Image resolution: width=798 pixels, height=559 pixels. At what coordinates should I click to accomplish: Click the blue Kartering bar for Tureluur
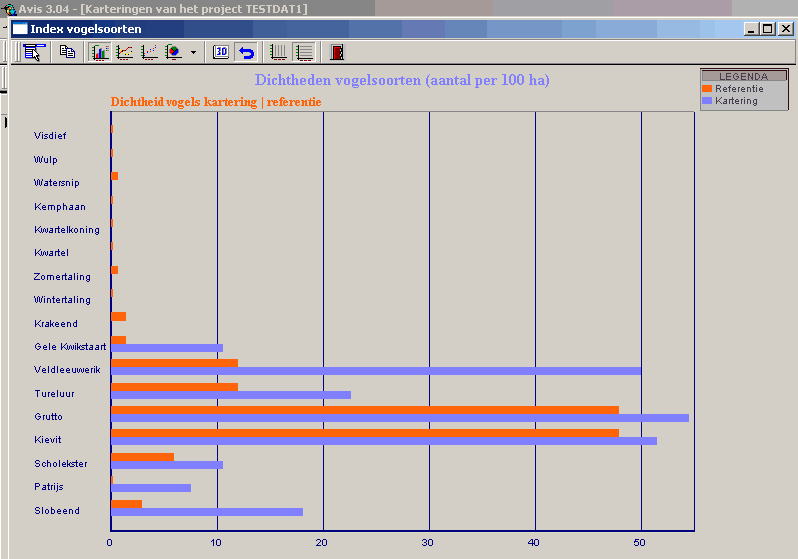[231, 395]
